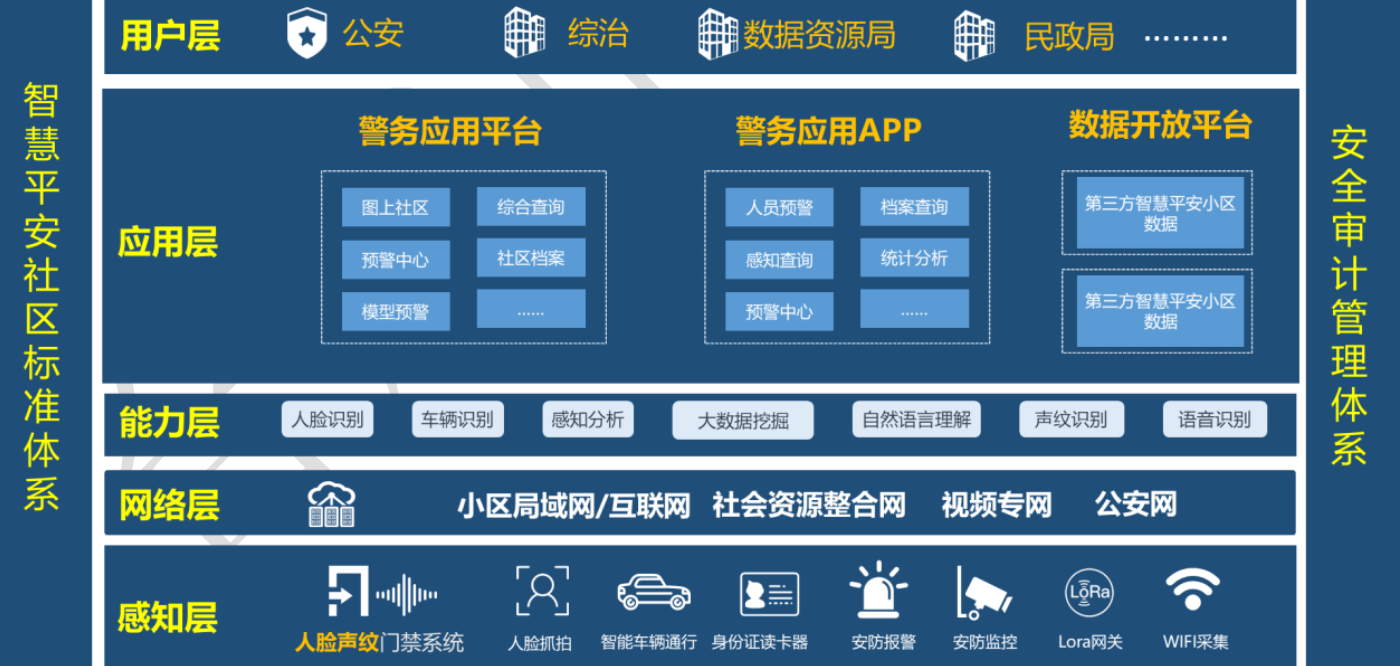Click the 民政局 user label

[1069, 36]
